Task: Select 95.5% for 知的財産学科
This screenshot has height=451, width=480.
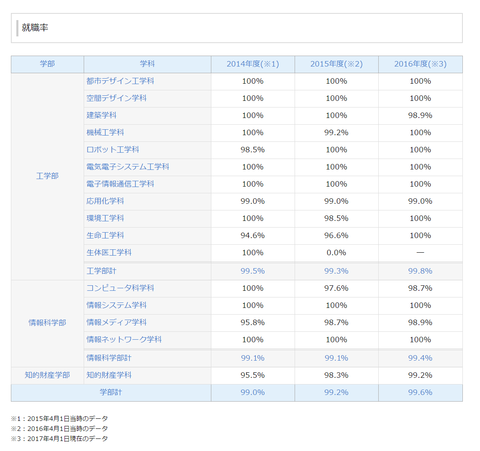Action: tap(253, 375)
